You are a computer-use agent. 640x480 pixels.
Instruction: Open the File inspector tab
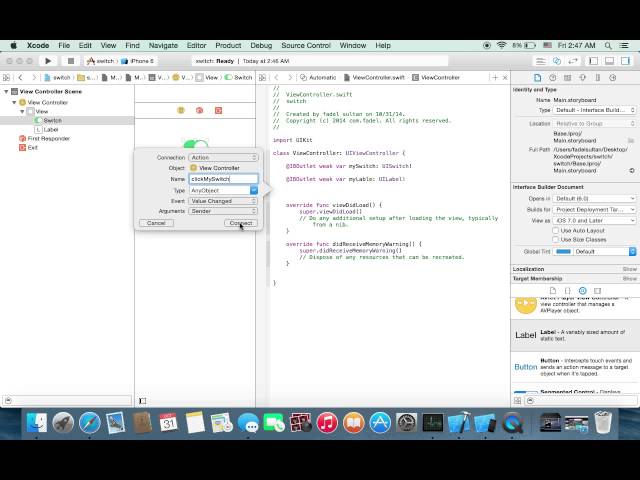click(538, 78)
